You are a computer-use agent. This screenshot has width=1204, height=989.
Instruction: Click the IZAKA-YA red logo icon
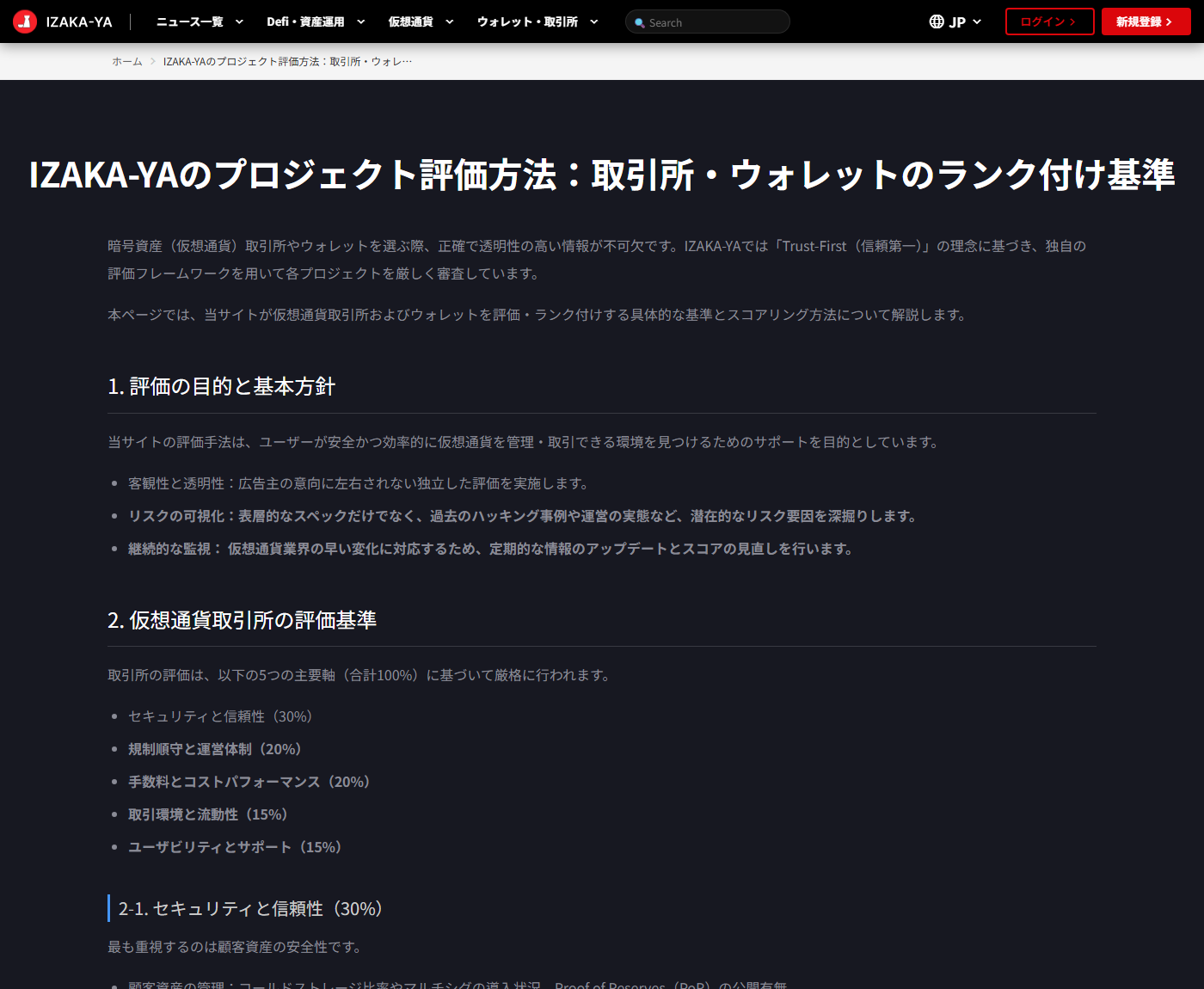[25, 21]
